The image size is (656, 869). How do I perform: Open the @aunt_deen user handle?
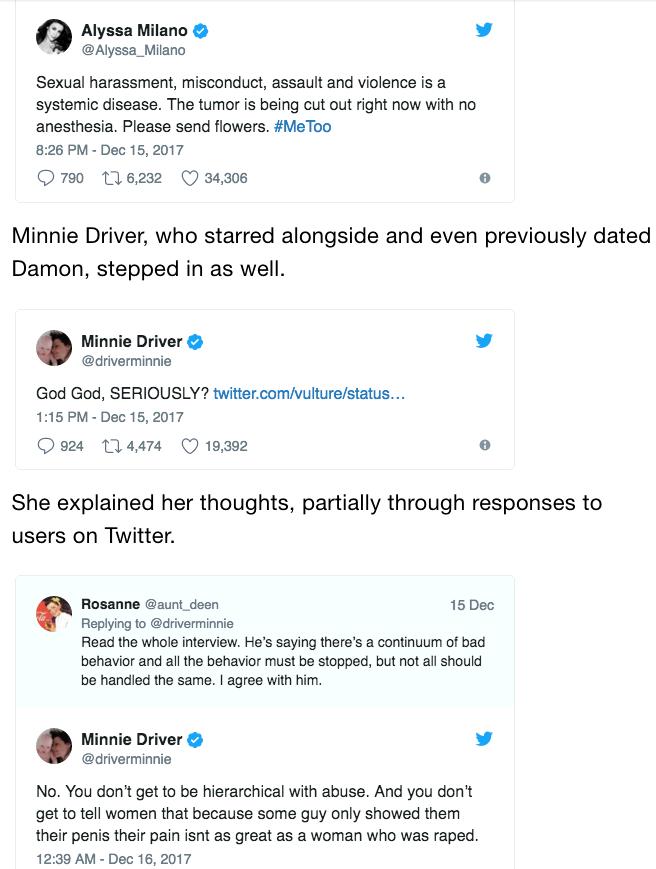click(182, 604)
